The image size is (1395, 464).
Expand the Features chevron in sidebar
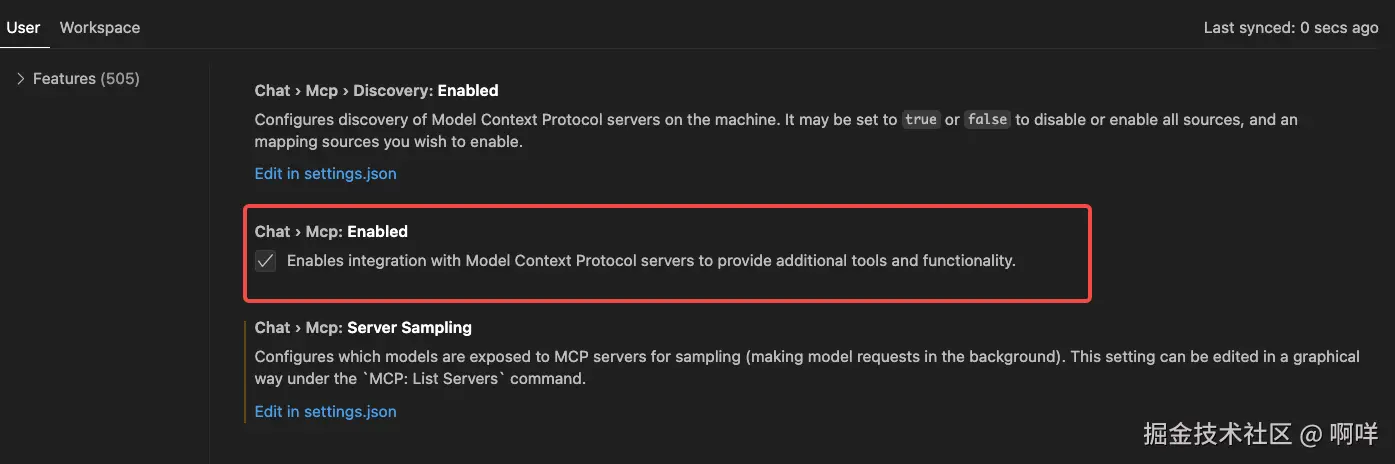click(20, 78)
